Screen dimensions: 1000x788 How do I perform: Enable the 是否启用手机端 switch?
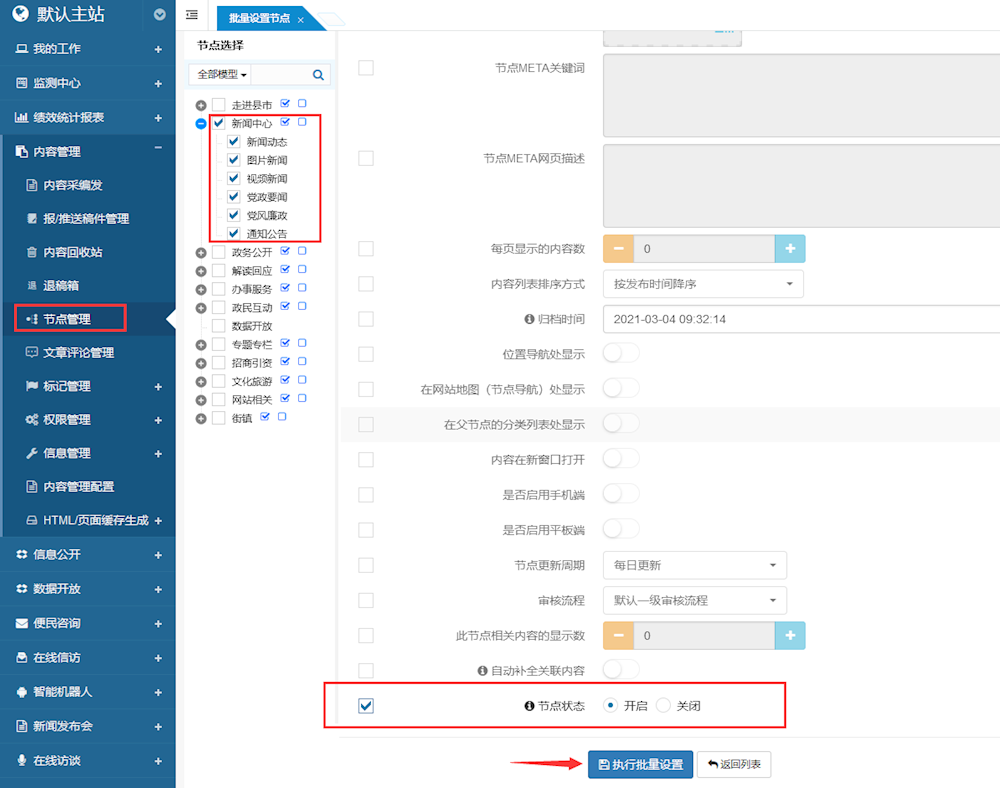click(620, 493)
